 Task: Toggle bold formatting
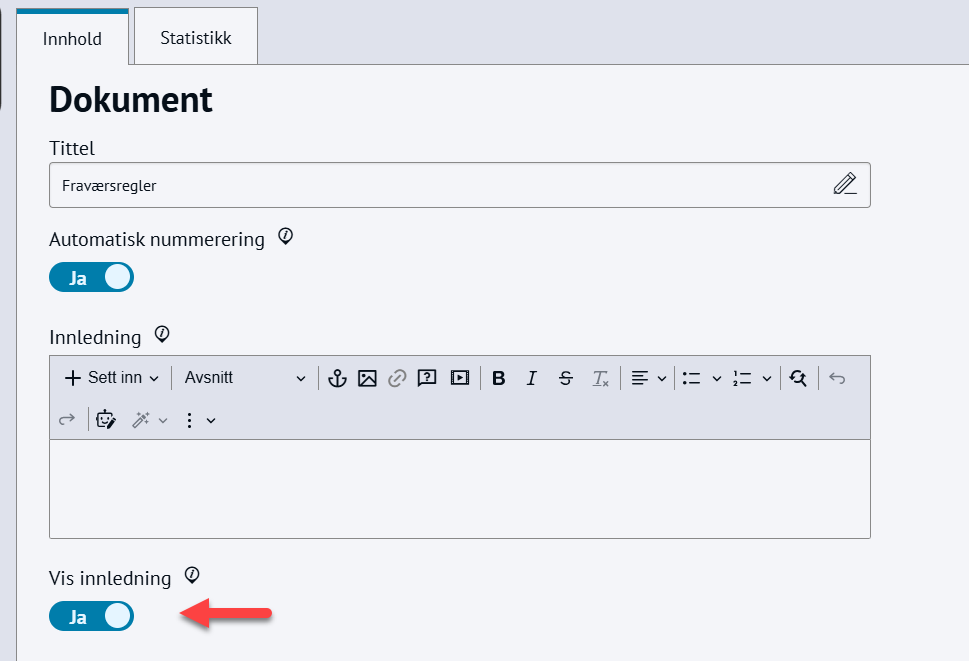tap(499, 378)
